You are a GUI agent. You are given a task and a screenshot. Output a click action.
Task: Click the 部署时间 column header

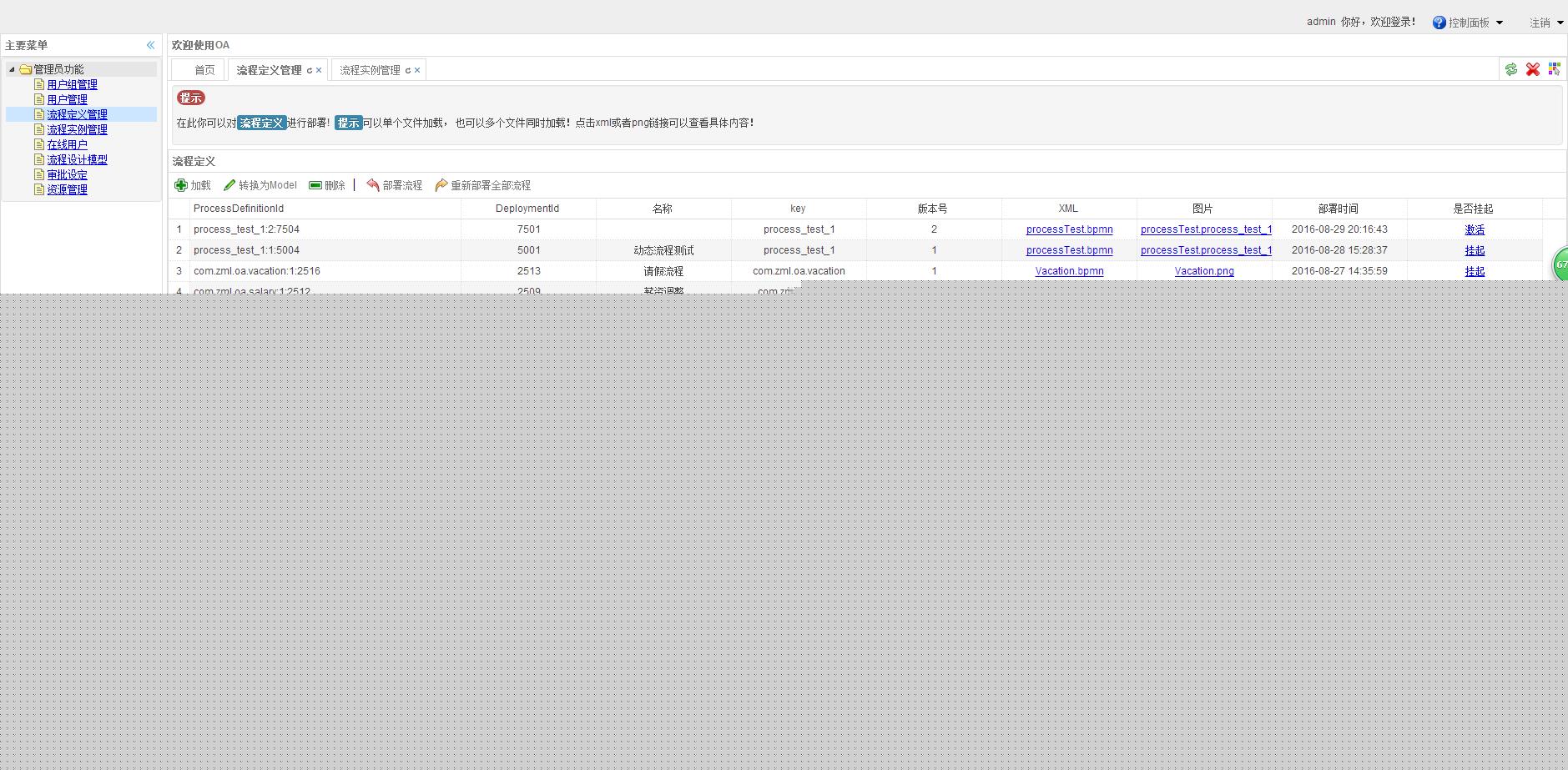(x=1339, y=209)
